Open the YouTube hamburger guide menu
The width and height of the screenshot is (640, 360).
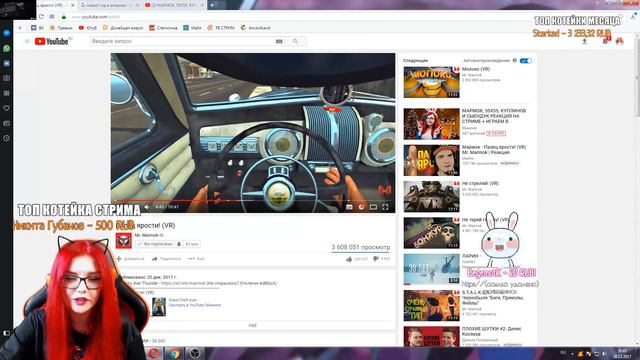(27, 41)
